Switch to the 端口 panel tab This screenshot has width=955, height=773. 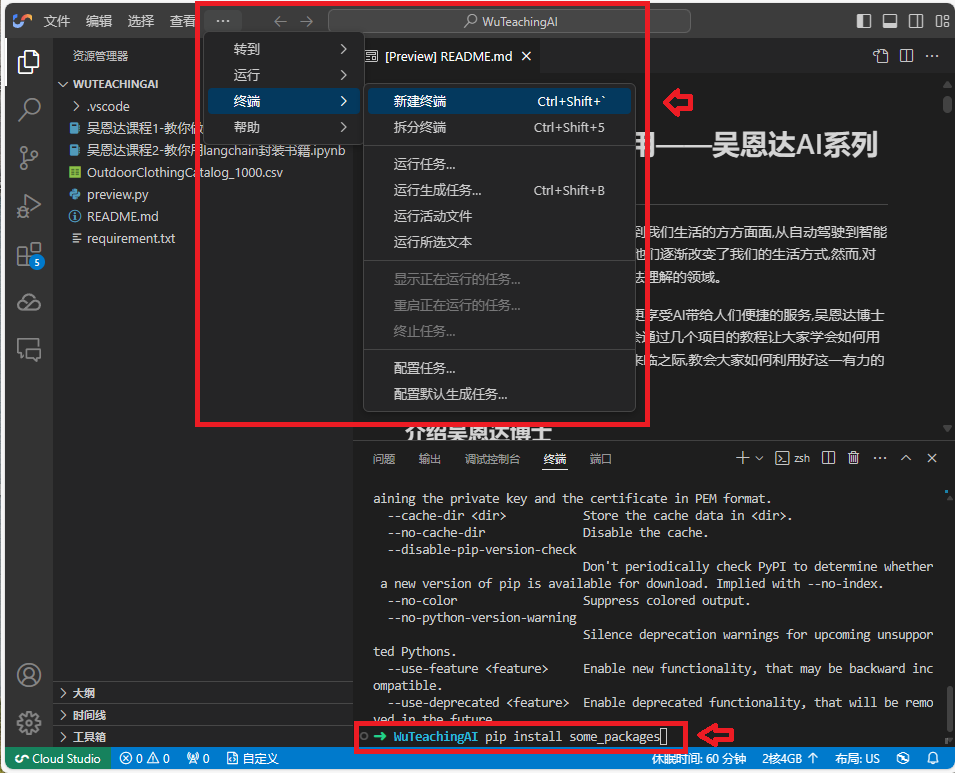coord(601,459)
